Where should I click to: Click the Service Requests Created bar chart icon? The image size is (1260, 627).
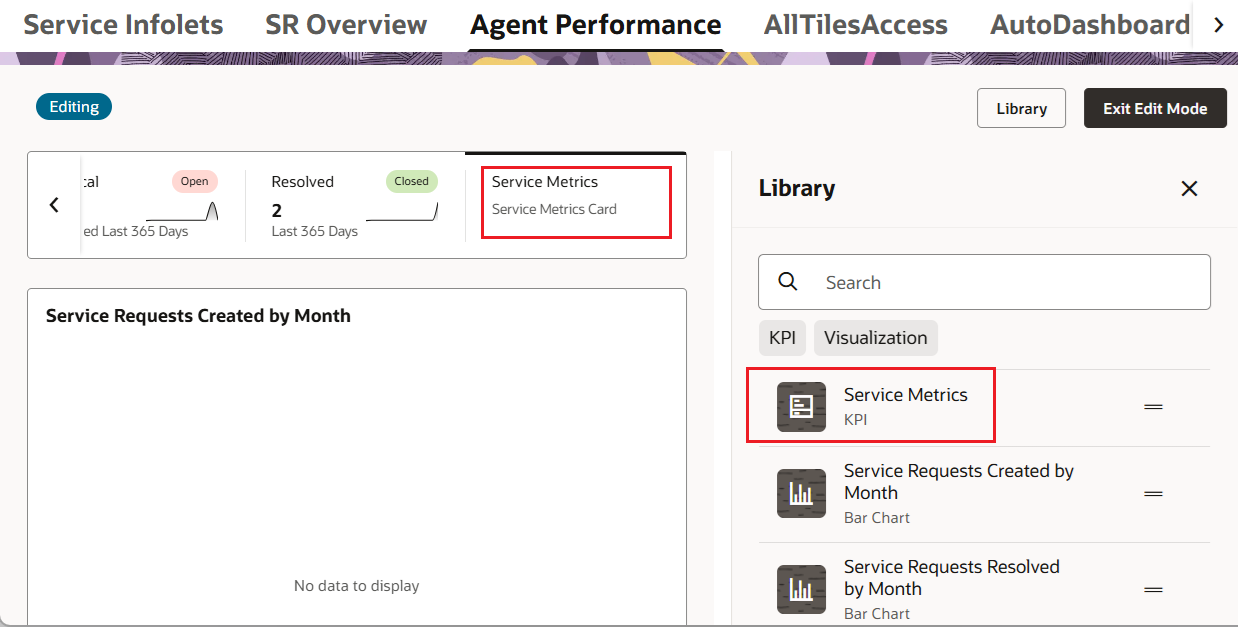802,493
